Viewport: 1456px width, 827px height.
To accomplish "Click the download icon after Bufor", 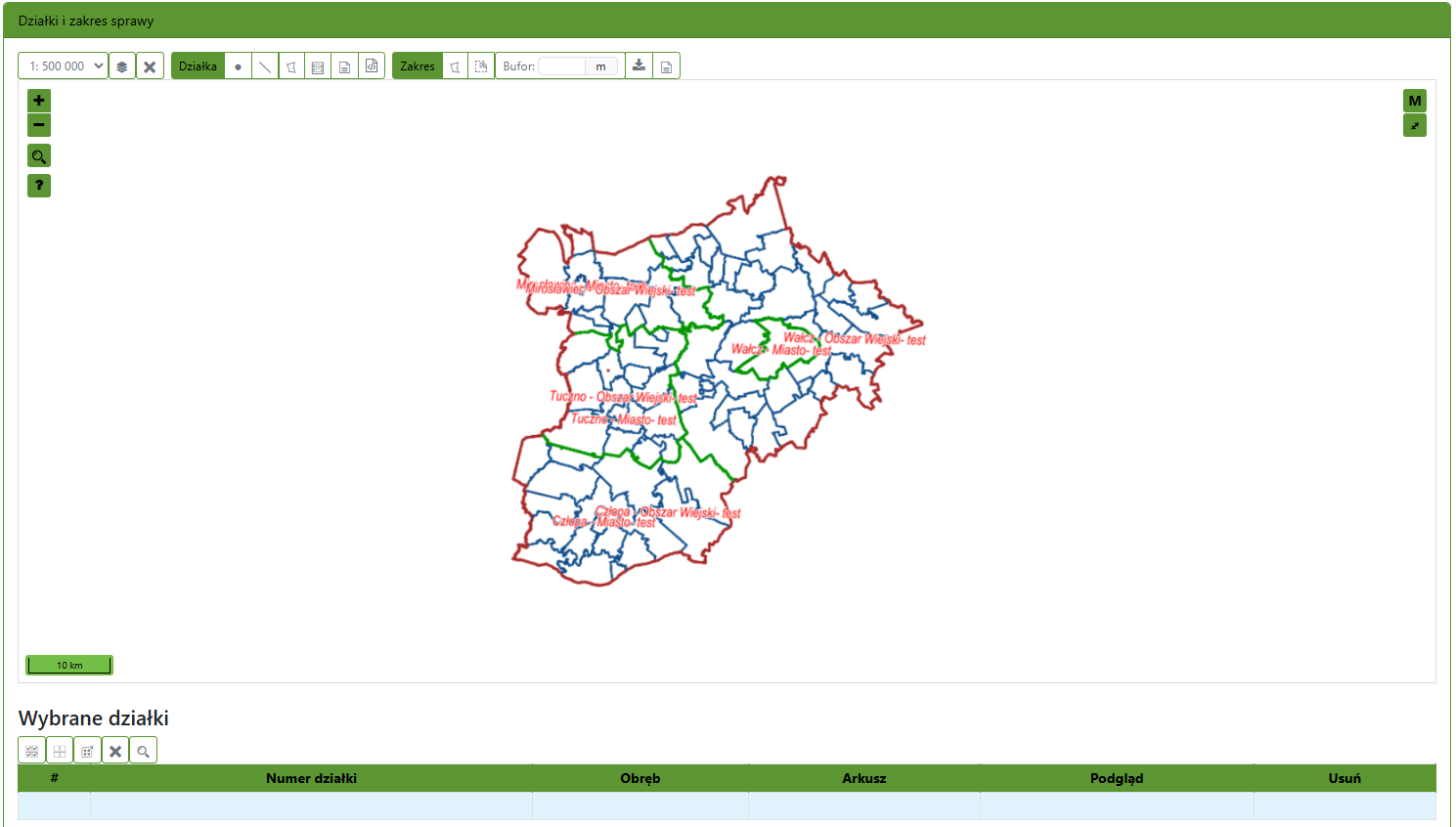I will point(639,66).
